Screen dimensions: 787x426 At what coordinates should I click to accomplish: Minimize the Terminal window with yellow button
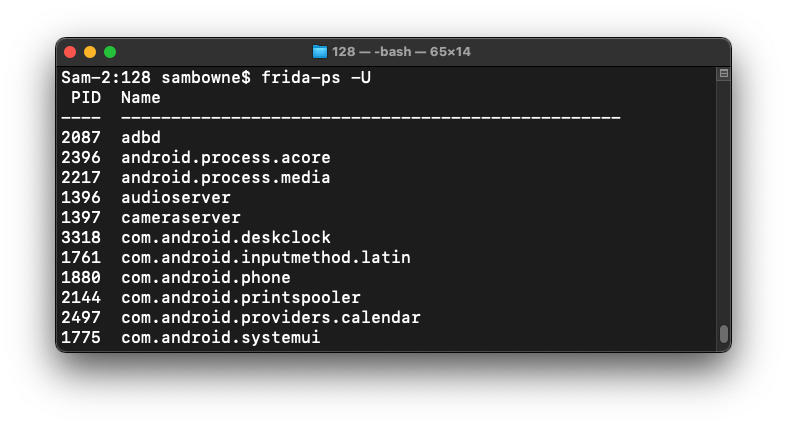pos(90,52)
